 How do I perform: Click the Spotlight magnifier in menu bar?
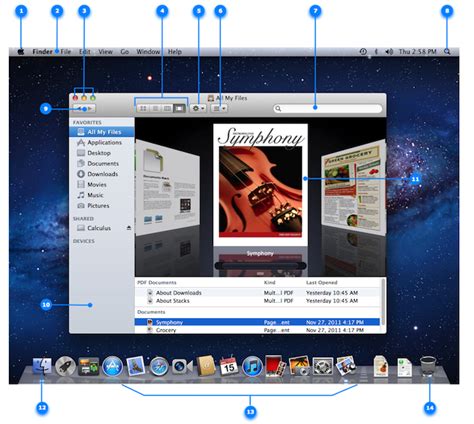(447, 52)
